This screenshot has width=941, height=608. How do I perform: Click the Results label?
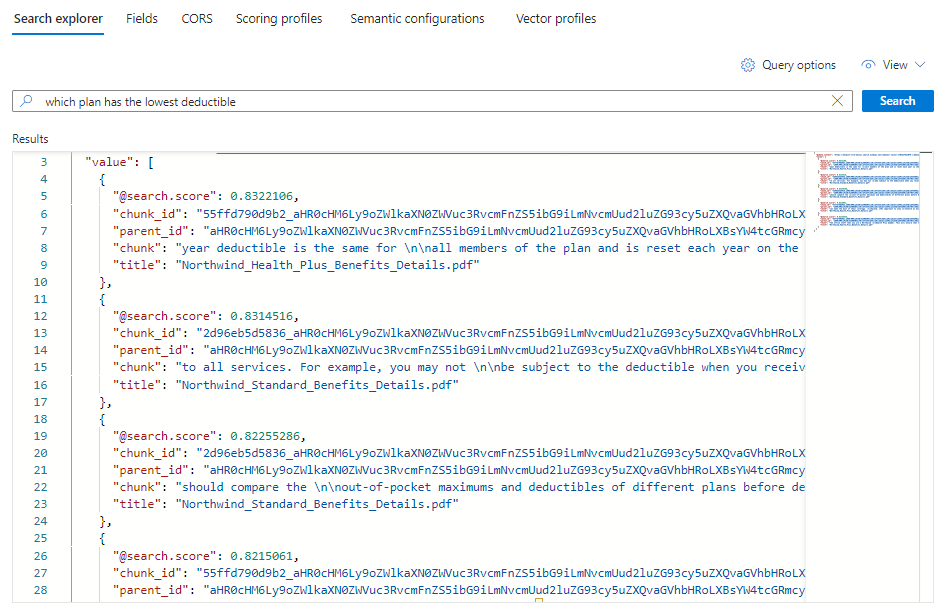(30, 139)
